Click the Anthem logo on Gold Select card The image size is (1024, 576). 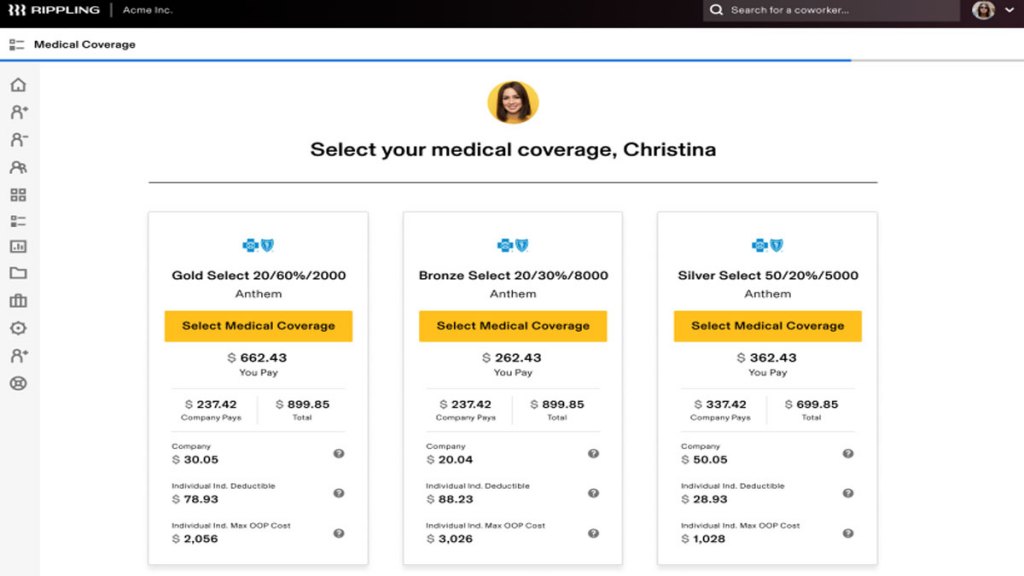[x=259, y=246]
